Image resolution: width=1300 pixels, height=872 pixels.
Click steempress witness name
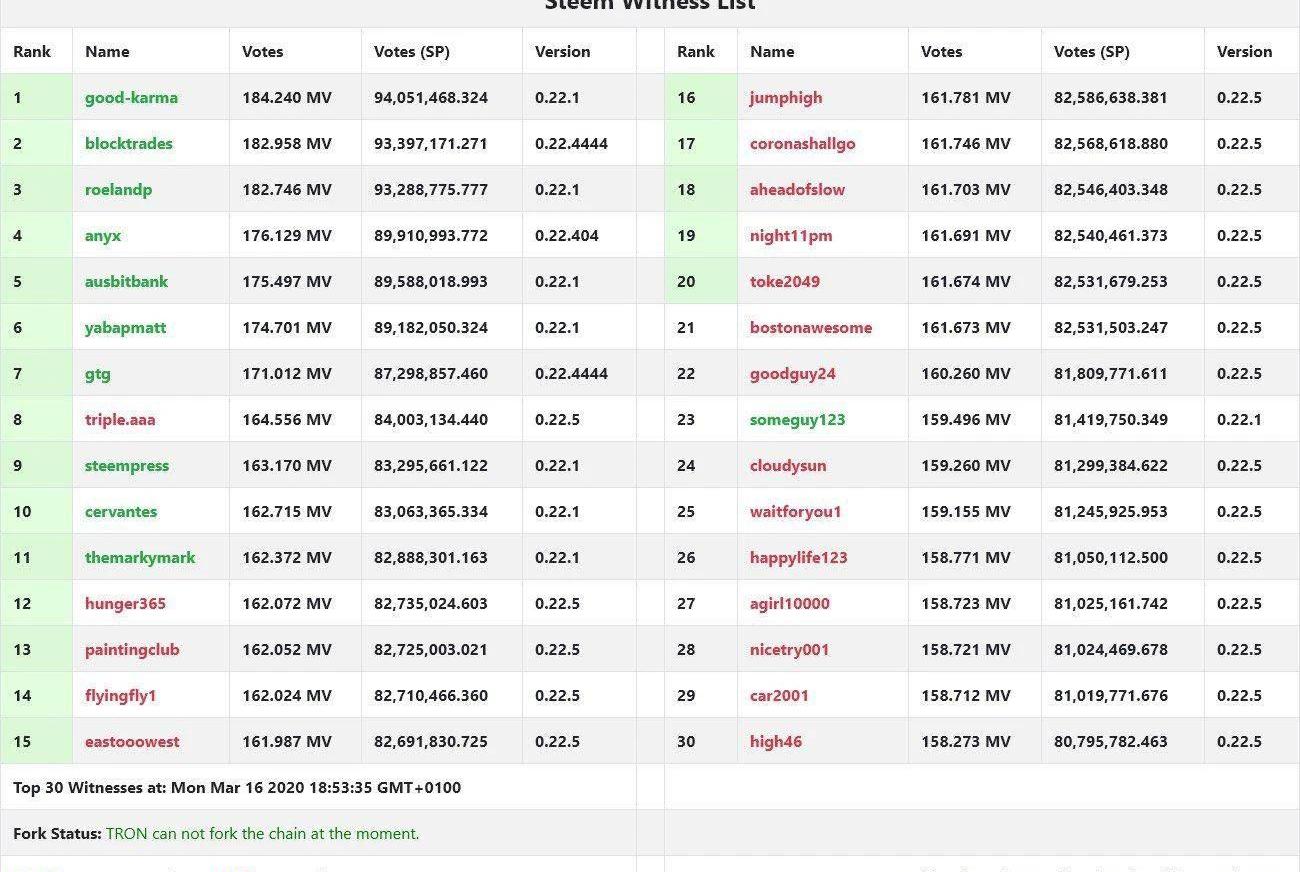(127, 466)
